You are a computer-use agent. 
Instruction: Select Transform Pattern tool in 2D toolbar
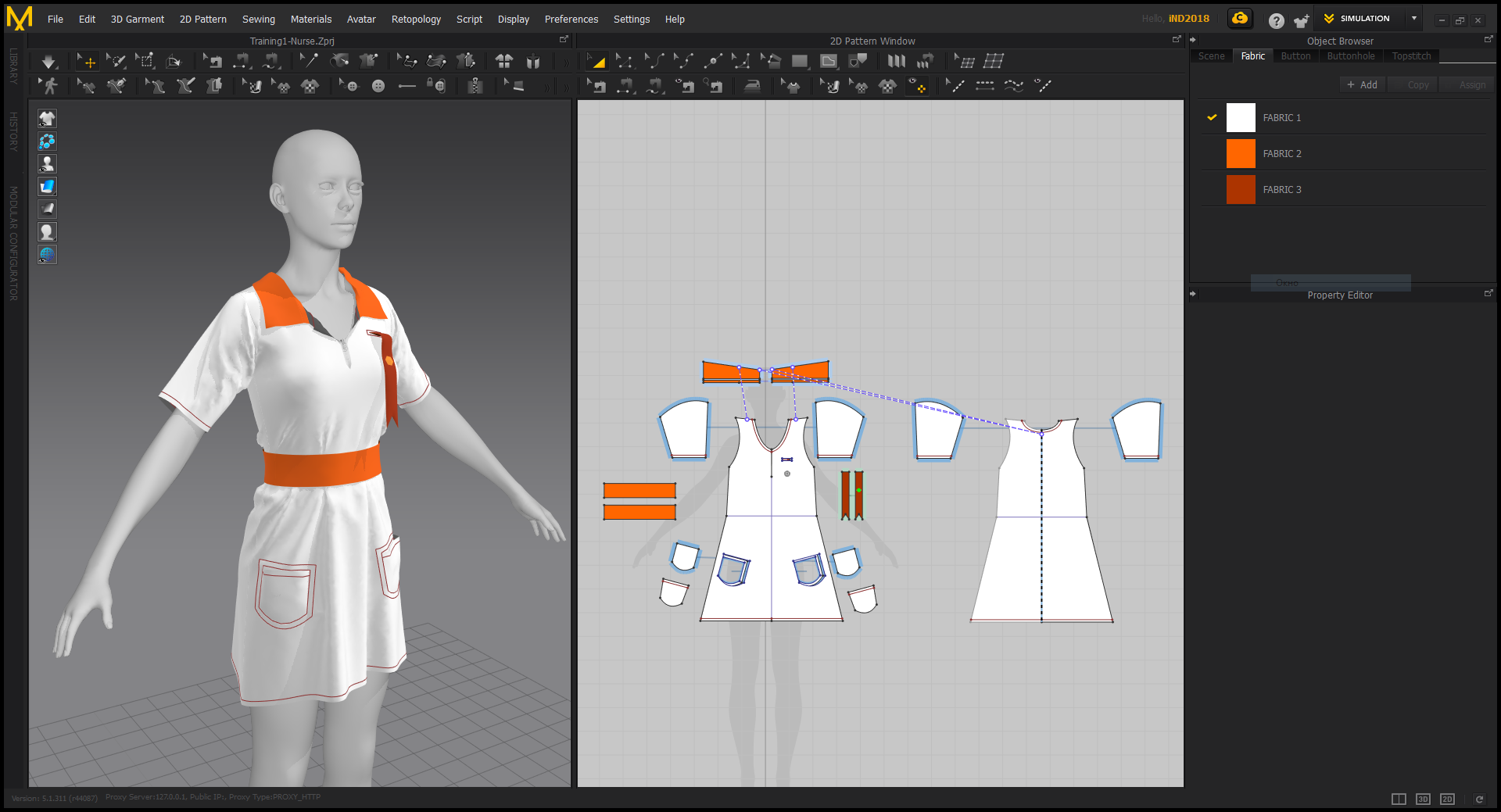596,61
